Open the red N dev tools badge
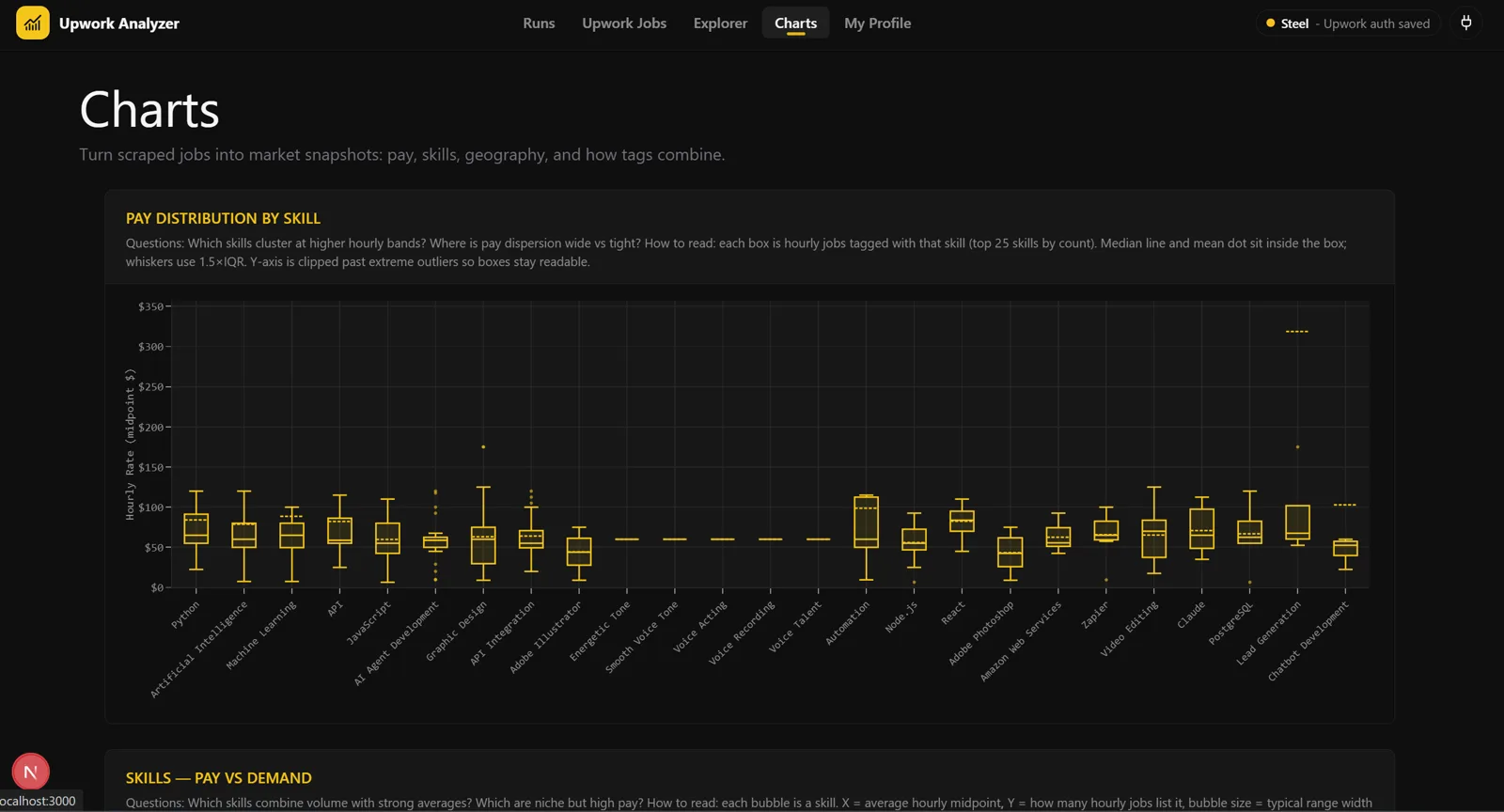Screen dimensions: 1504x812 (x=30, y=773)
